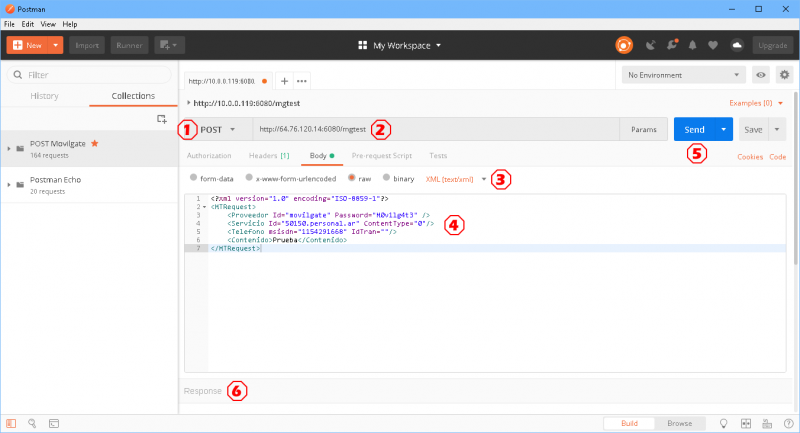Open the Send button dropdown arrow
This screenshot has width=800, height=433.
[723, 130]
